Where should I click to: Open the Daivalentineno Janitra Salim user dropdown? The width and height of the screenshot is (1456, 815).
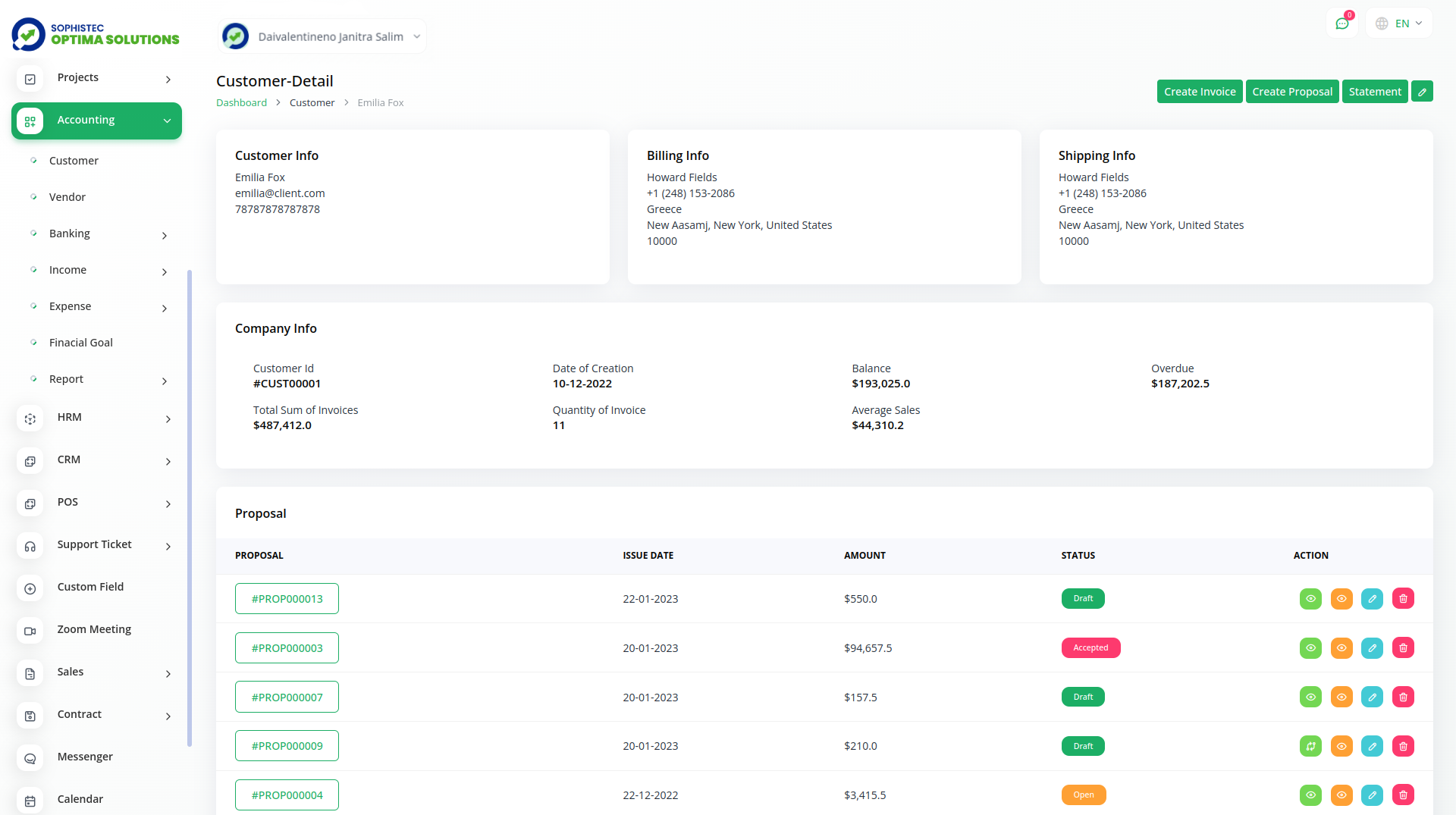pyautogui.click(x=322, y=36)
